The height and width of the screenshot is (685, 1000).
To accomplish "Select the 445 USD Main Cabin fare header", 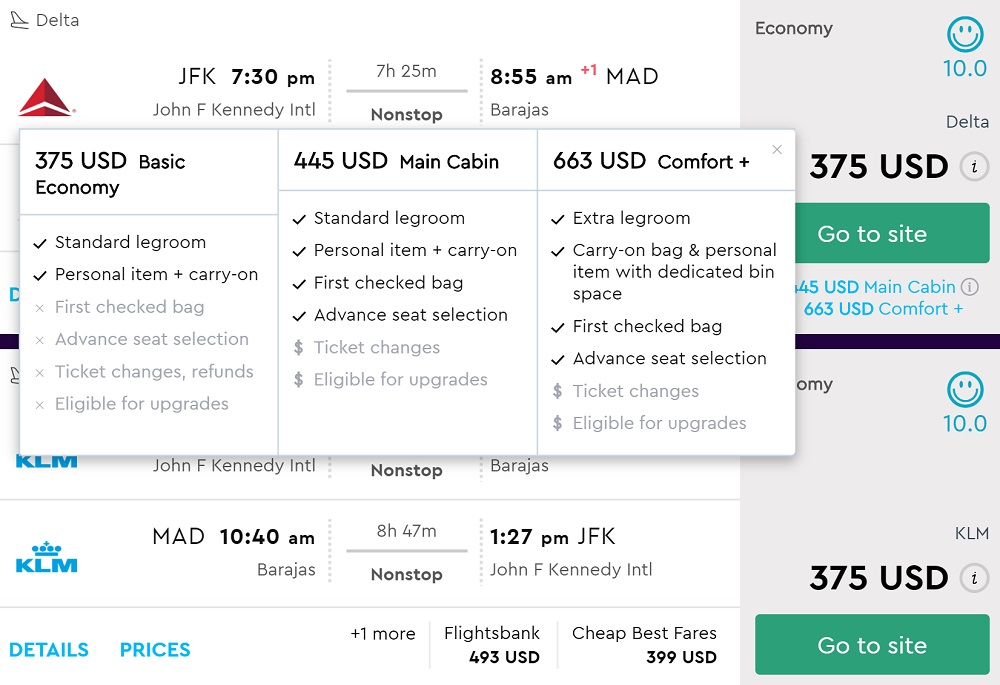I will click(x=396, y=161).
